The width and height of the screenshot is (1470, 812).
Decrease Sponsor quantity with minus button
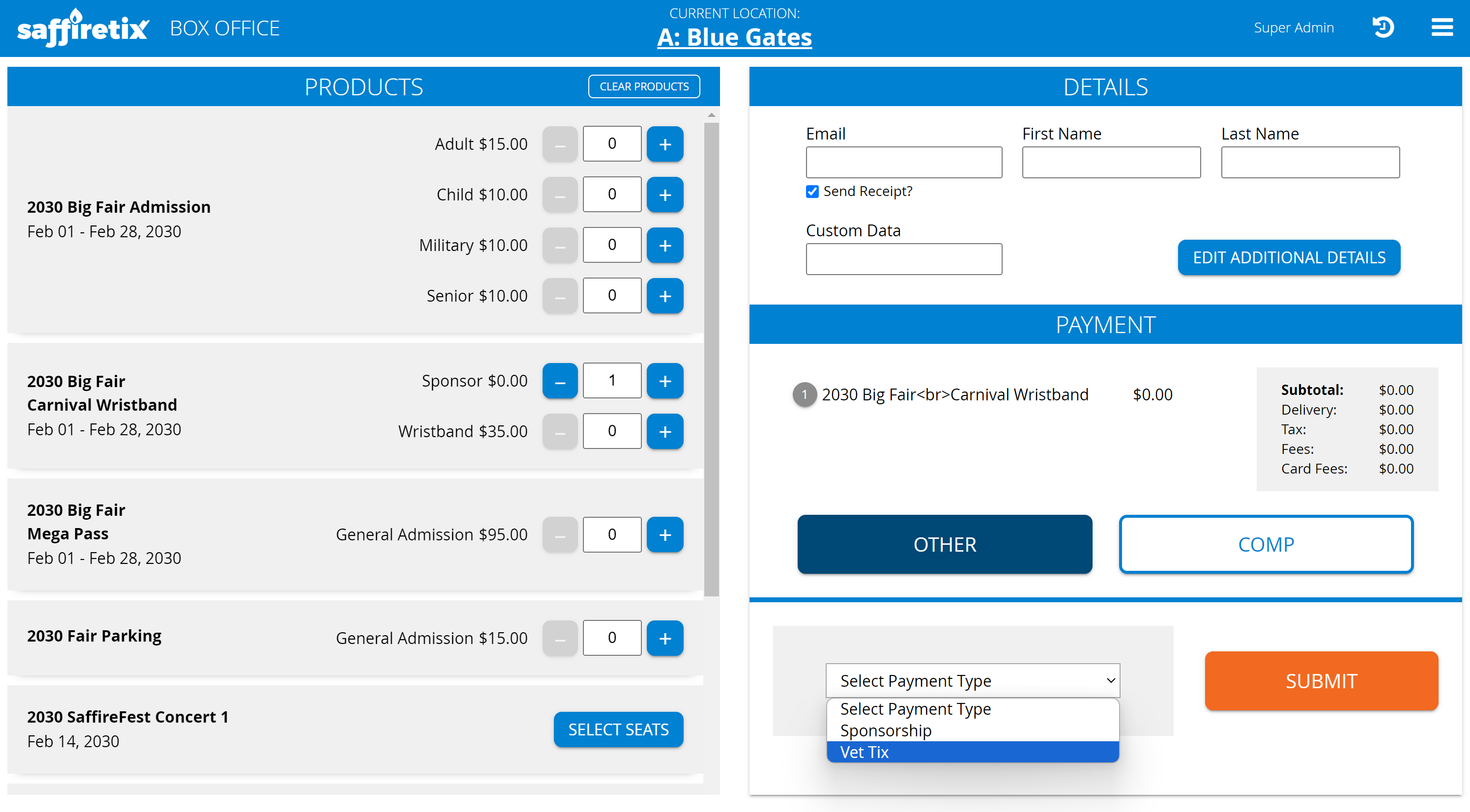[560, 381]
